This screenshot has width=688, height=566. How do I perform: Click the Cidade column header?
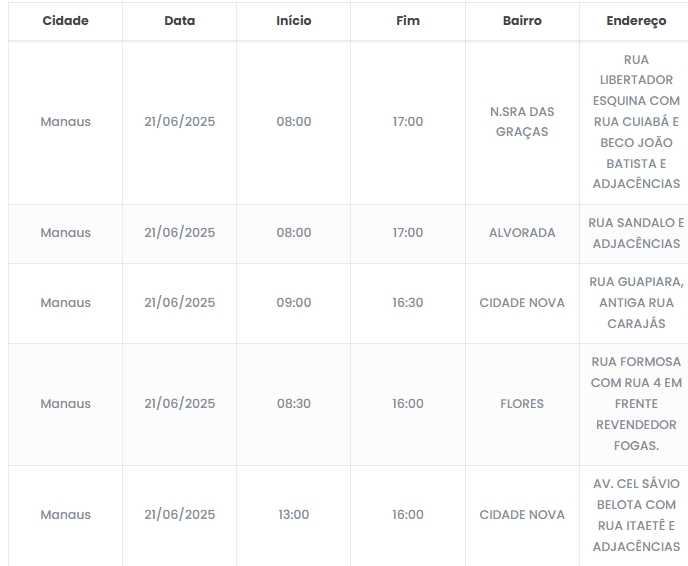(x=65, y=21)
